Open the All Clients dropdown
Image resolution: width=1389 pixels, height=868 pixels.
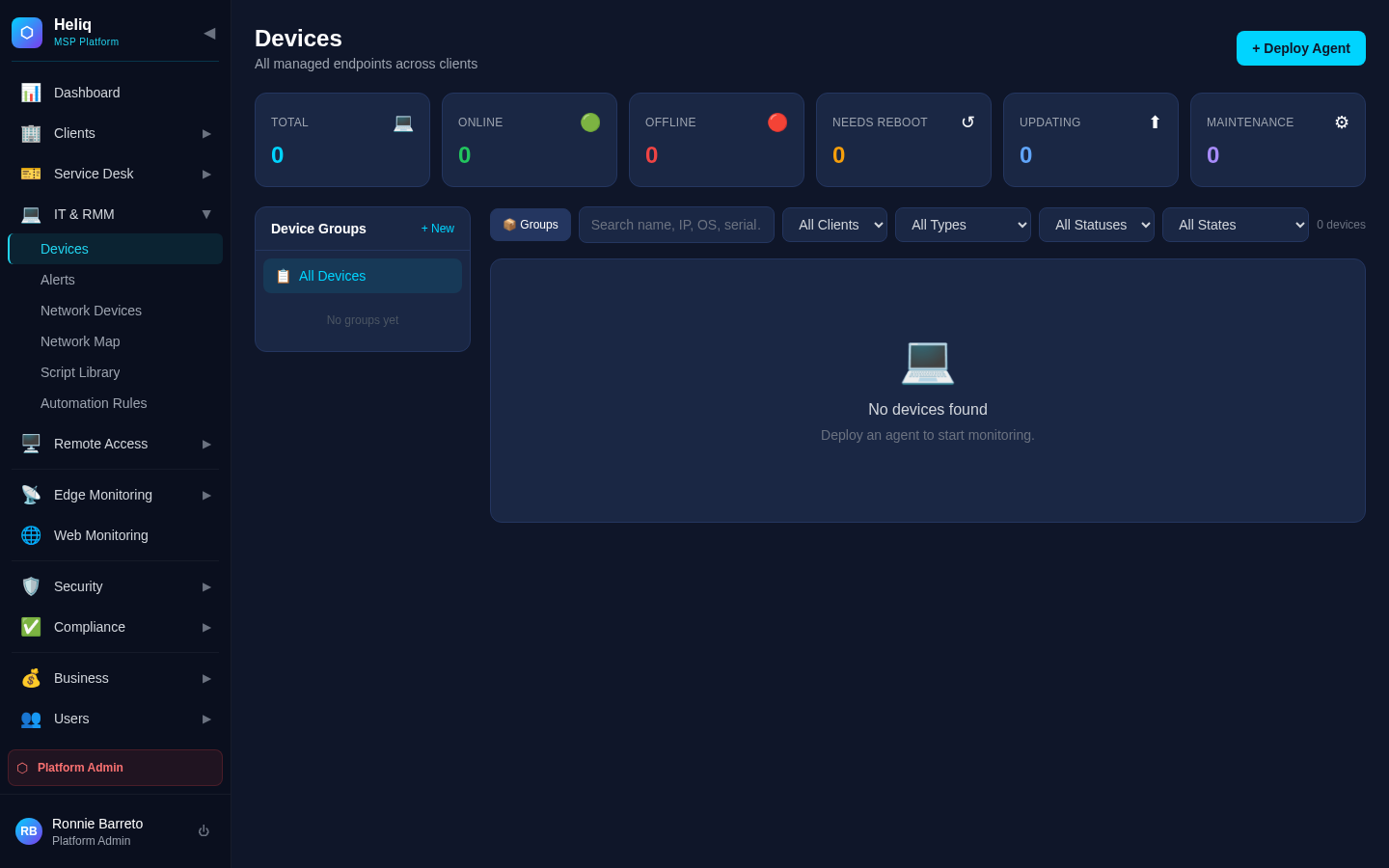click(x=834, y=225)
